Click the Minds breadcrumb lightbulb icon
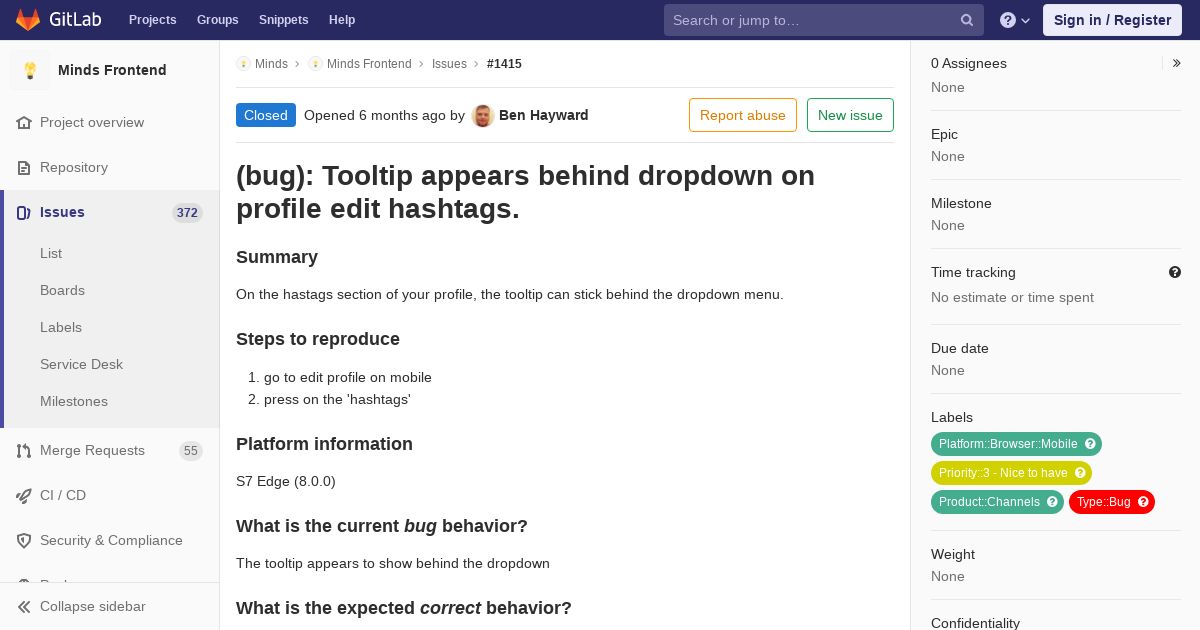This screenshot has width=1200, height=630. coord(243,64)
